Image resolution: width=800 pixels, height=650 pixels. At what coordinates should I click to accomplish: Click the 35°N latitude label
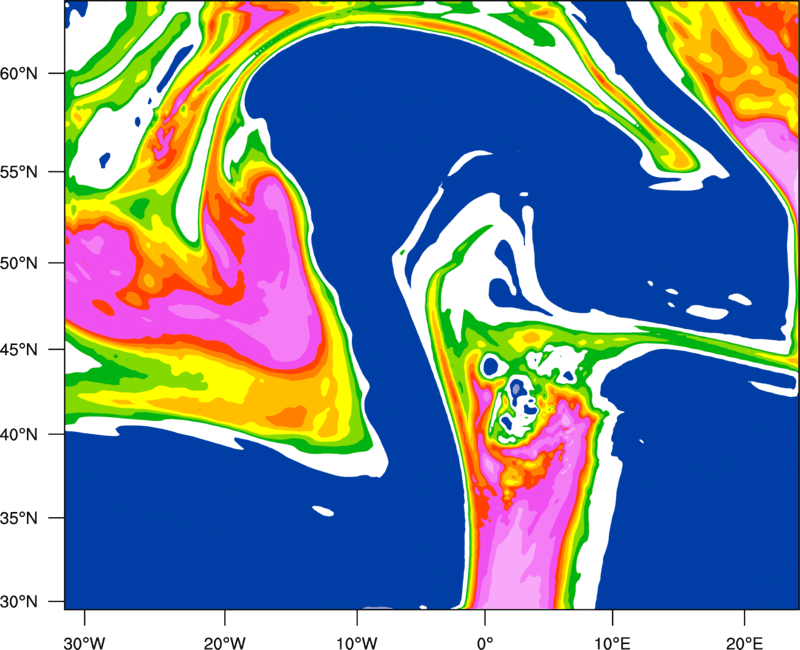19,518
